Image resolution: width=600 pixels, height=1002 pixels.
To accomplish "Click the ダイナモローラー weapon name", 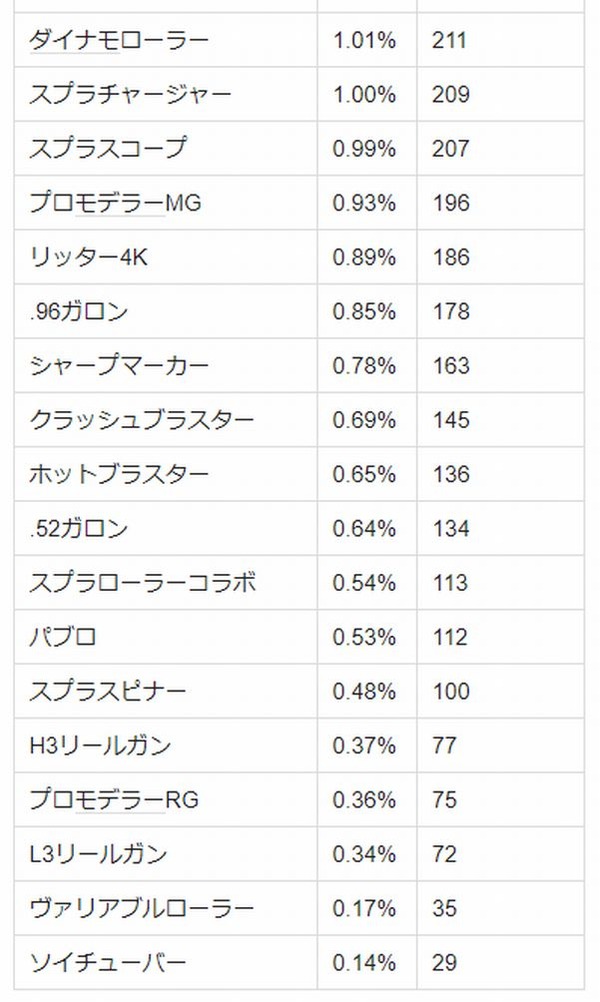I will coord(119,40).
